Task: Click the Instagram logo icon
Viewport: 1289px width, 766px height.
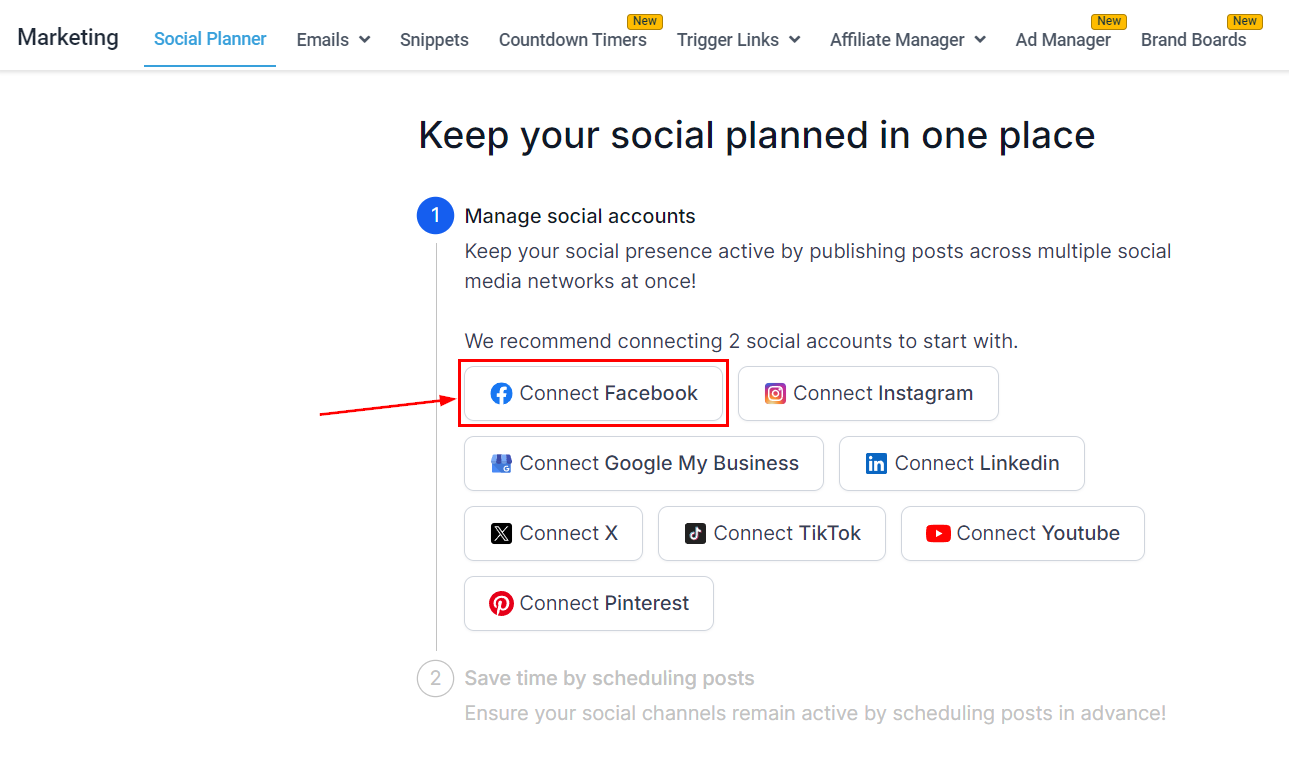Action: [775, 394]
